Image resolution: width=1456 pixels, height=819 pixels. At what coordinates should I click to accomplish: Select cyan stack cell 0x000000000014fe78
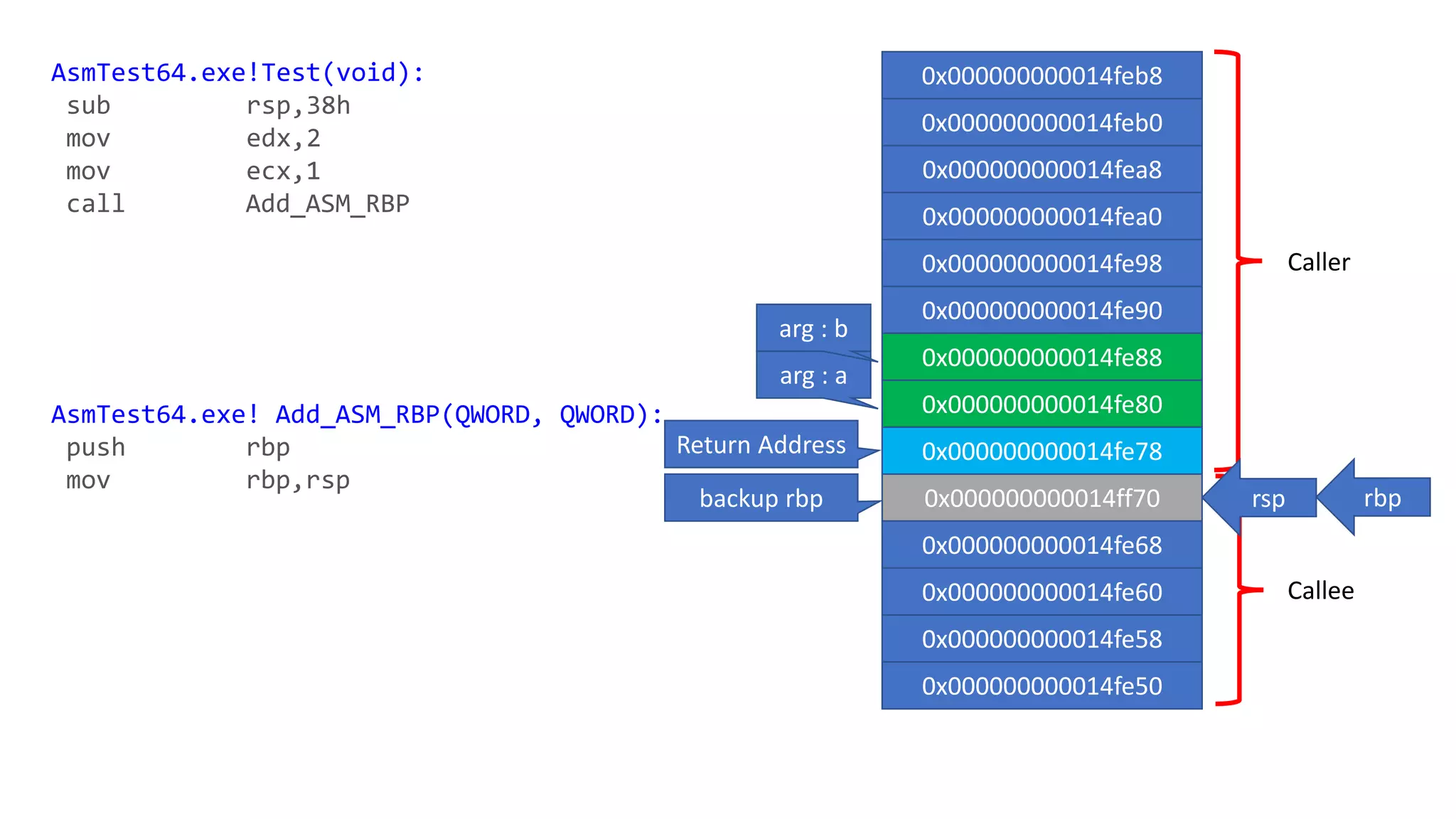1042,451
